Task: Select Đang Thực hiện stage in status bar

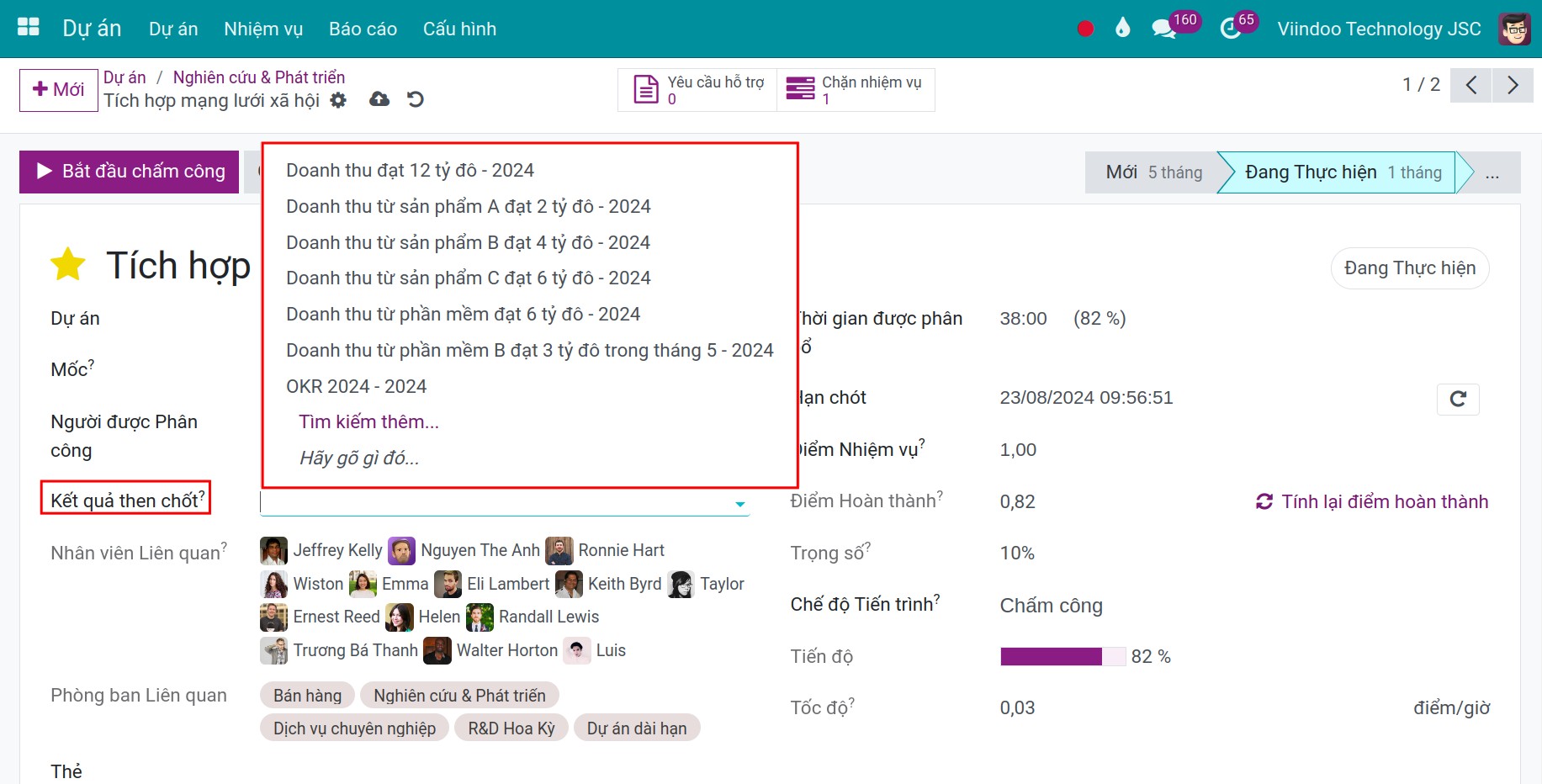Action: pyautogui.click(x=1343, y=172)
